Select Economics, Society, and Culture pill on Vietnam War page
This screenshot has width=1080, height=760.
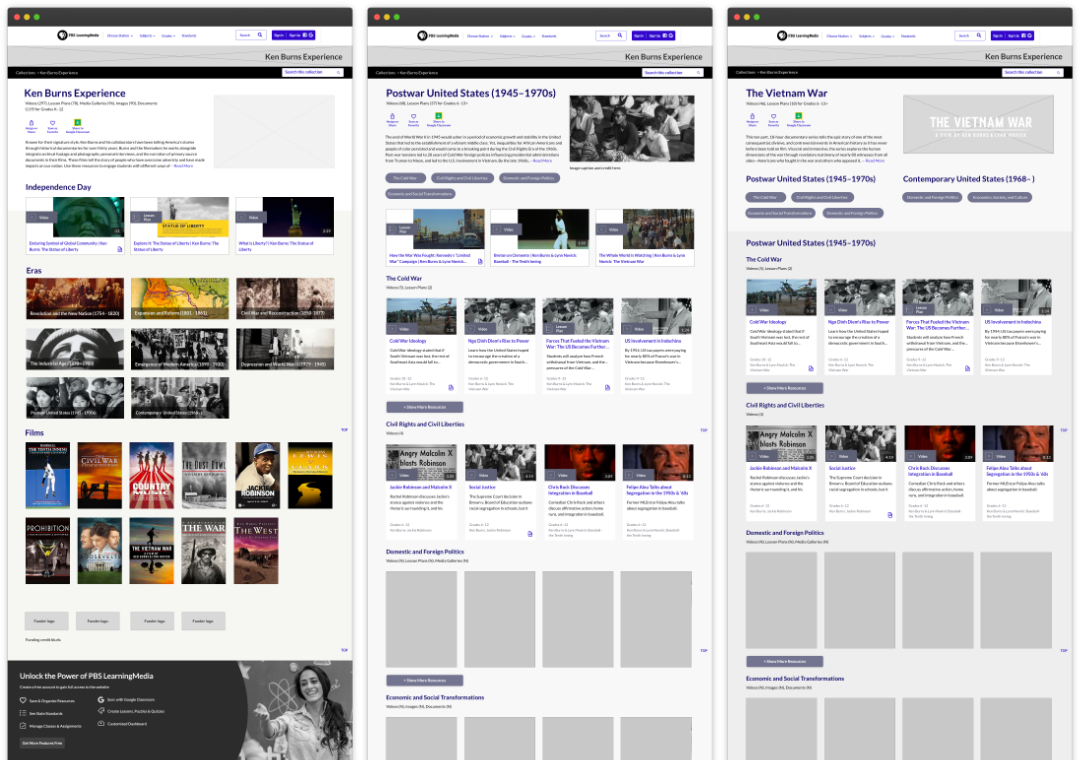[1001, 197]
